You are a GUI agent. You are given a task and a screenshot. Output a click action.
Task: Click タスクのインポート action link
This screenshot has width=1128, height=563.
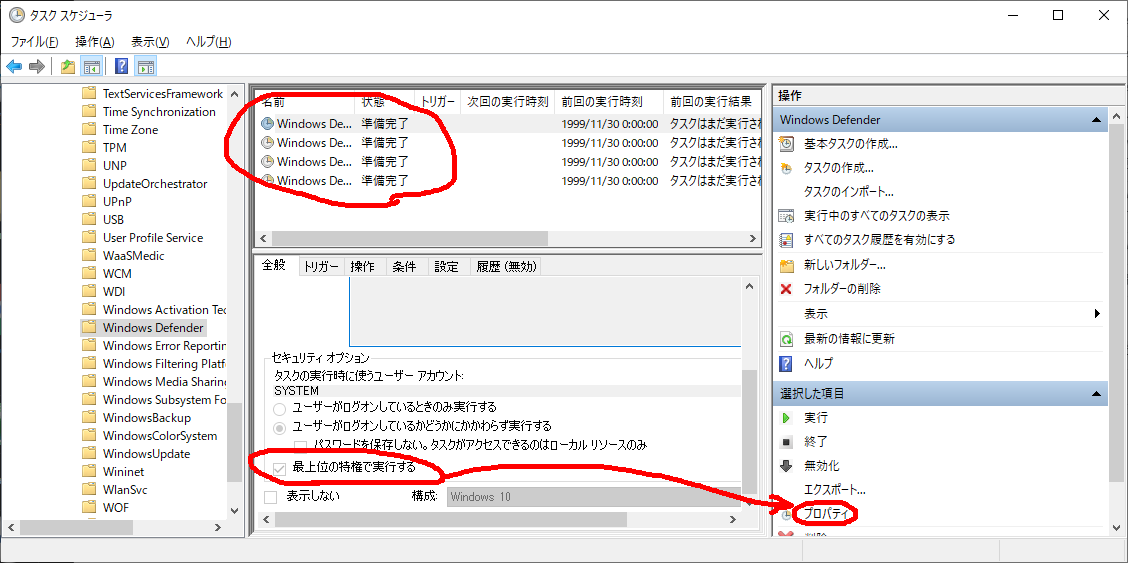point(848,192)
